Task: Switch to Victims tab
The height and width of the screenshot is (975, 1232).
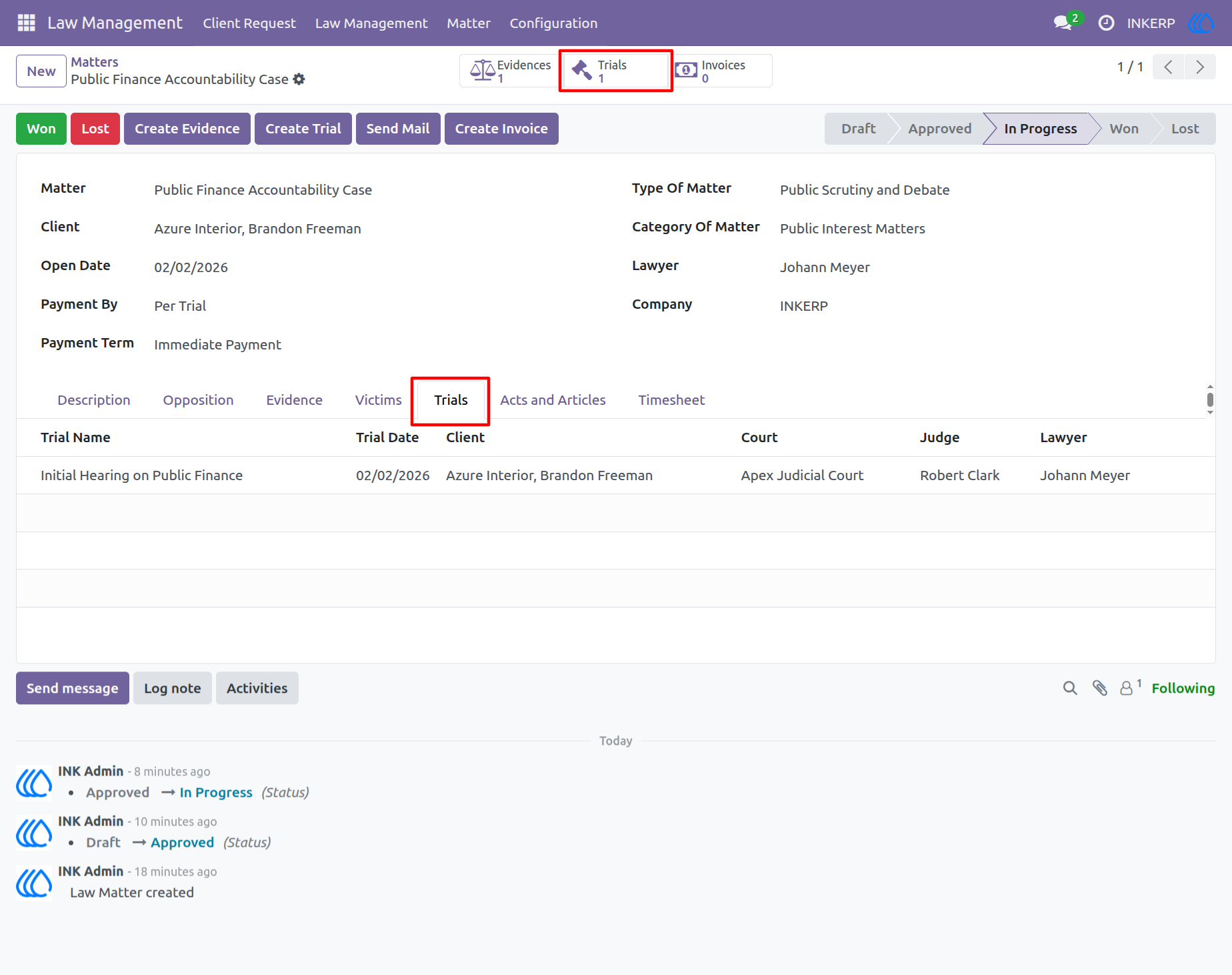Action: pos(378,400)
